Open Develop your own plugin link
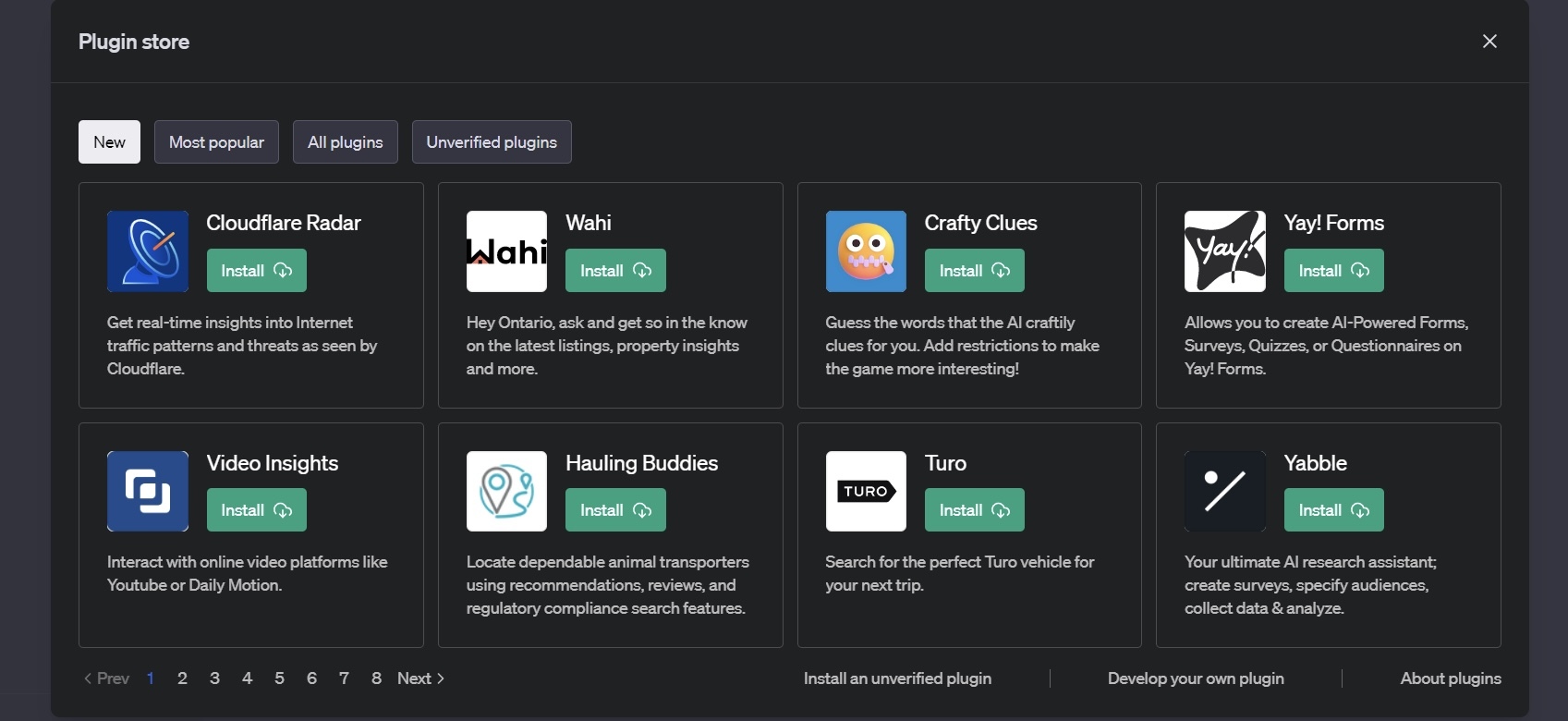This screenshot has width=1568, height=721. coord(1196,678)
